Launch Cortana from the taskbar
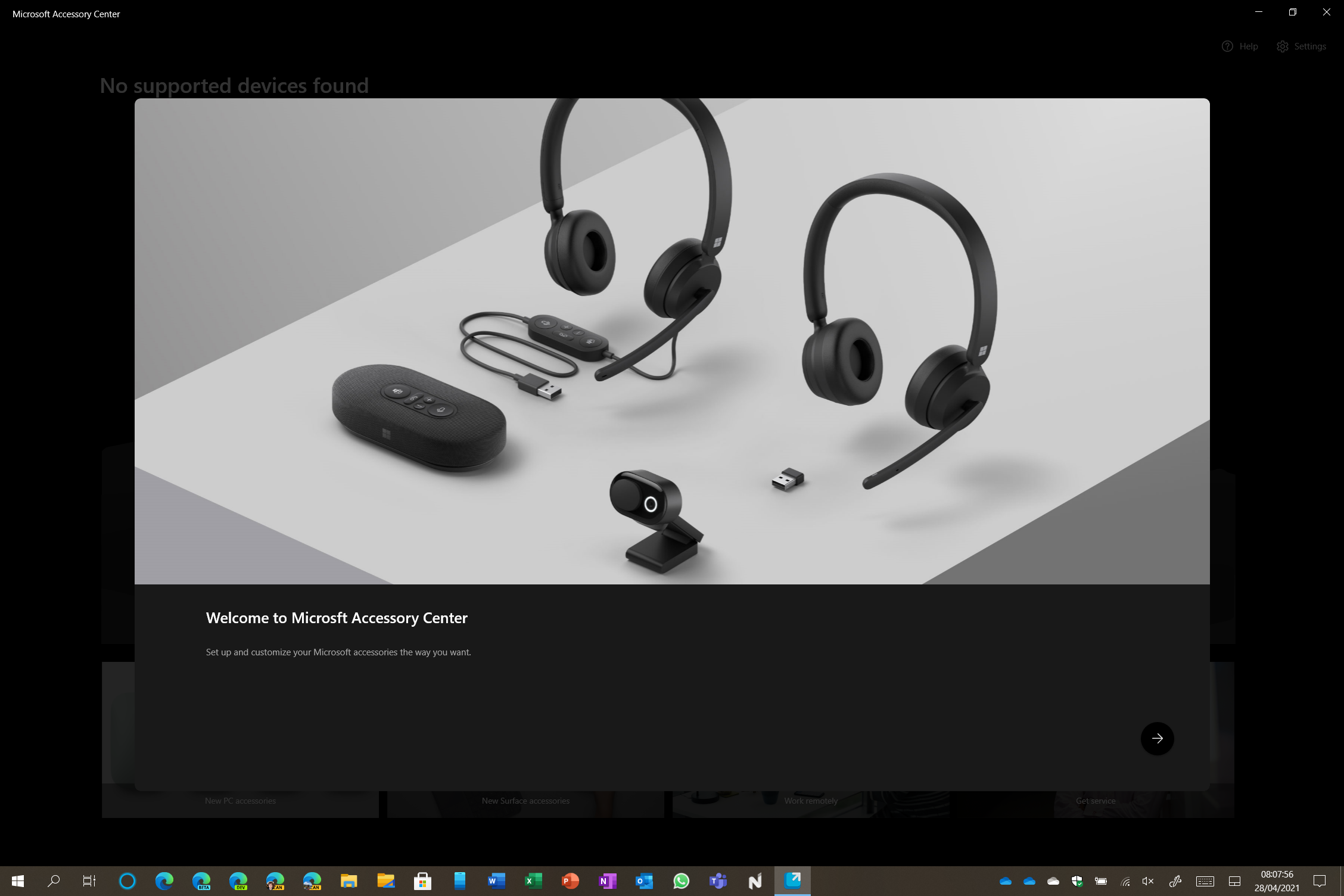This screenshot has height=896, width=1344. coord(127,881)
